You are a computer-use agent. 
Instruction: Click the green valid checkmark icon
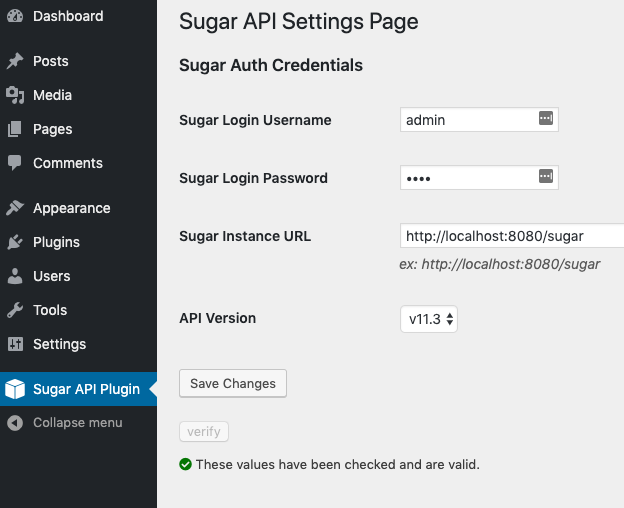(x=185, y=464)
